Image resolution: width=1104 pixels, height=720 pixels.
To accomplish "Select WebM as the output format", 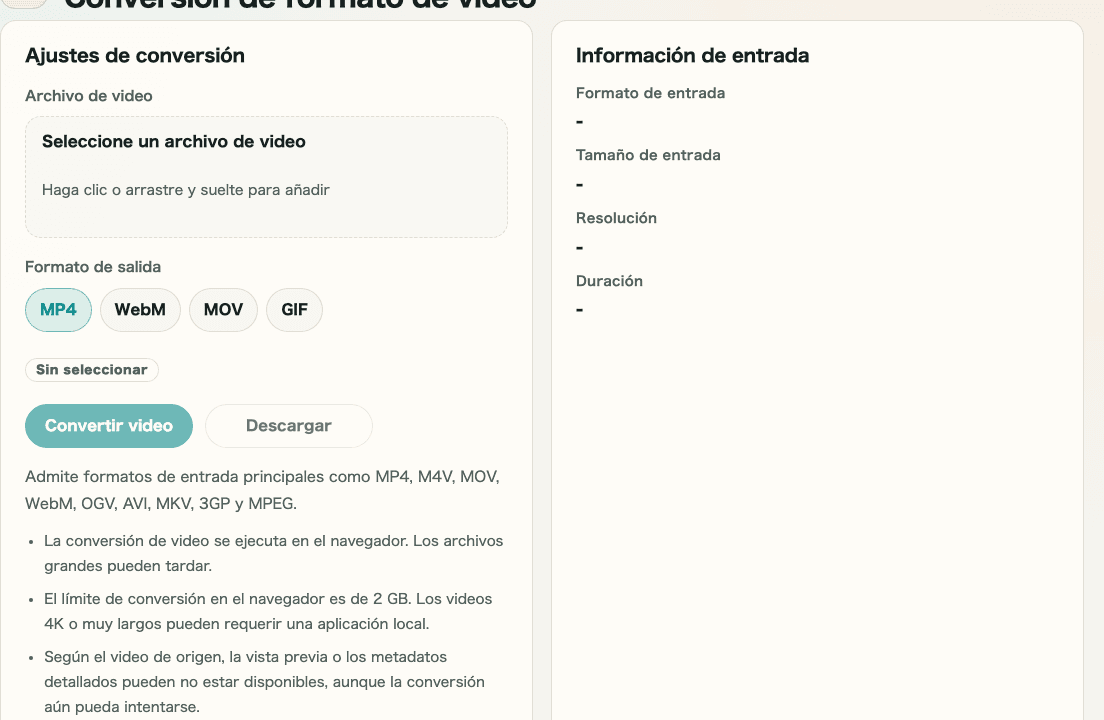I will click(x=140, y=310).
